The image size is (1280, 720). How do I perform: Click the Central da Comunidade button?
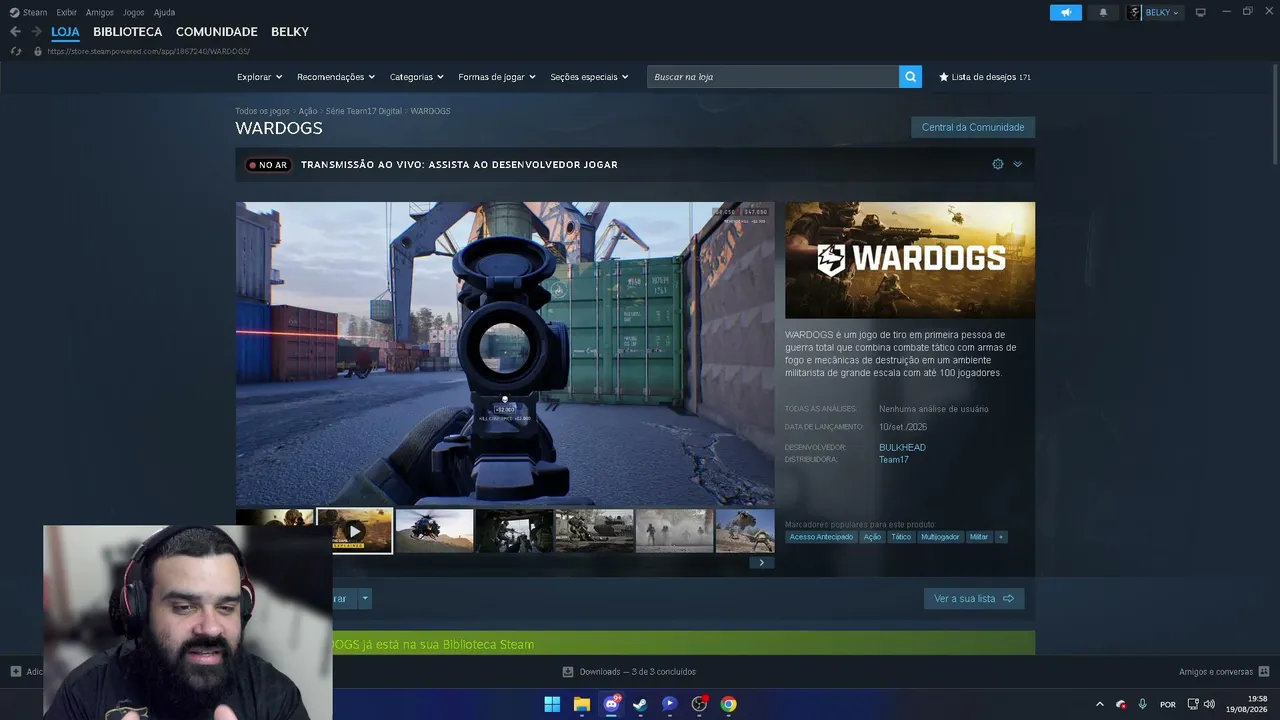point(973,127)
